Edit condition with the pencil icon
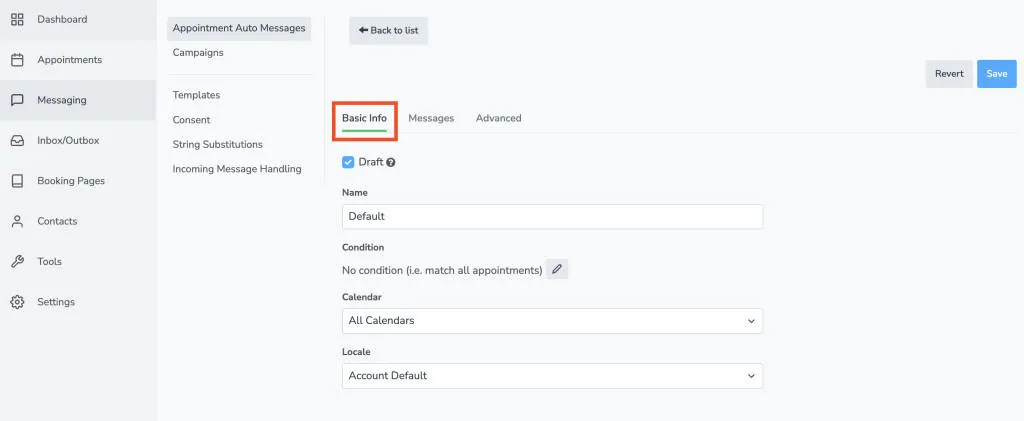1024x421 pixels. tap(557, 269)
